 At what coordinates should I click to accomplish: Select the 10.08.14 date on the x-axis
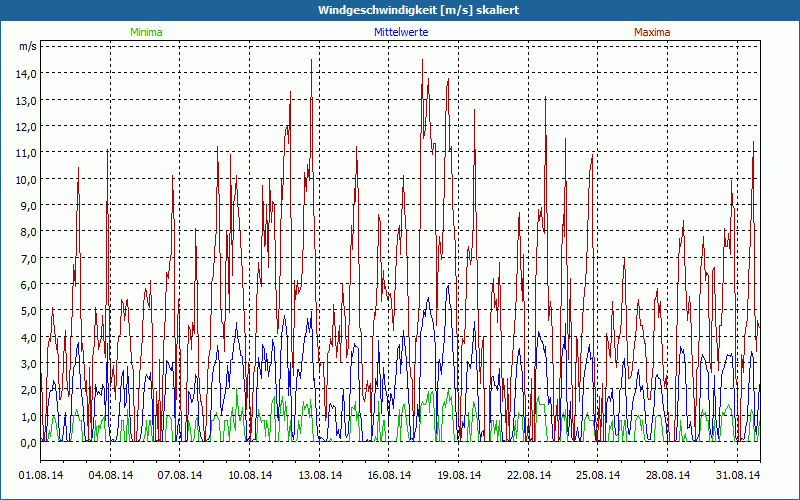coord(250,475)
